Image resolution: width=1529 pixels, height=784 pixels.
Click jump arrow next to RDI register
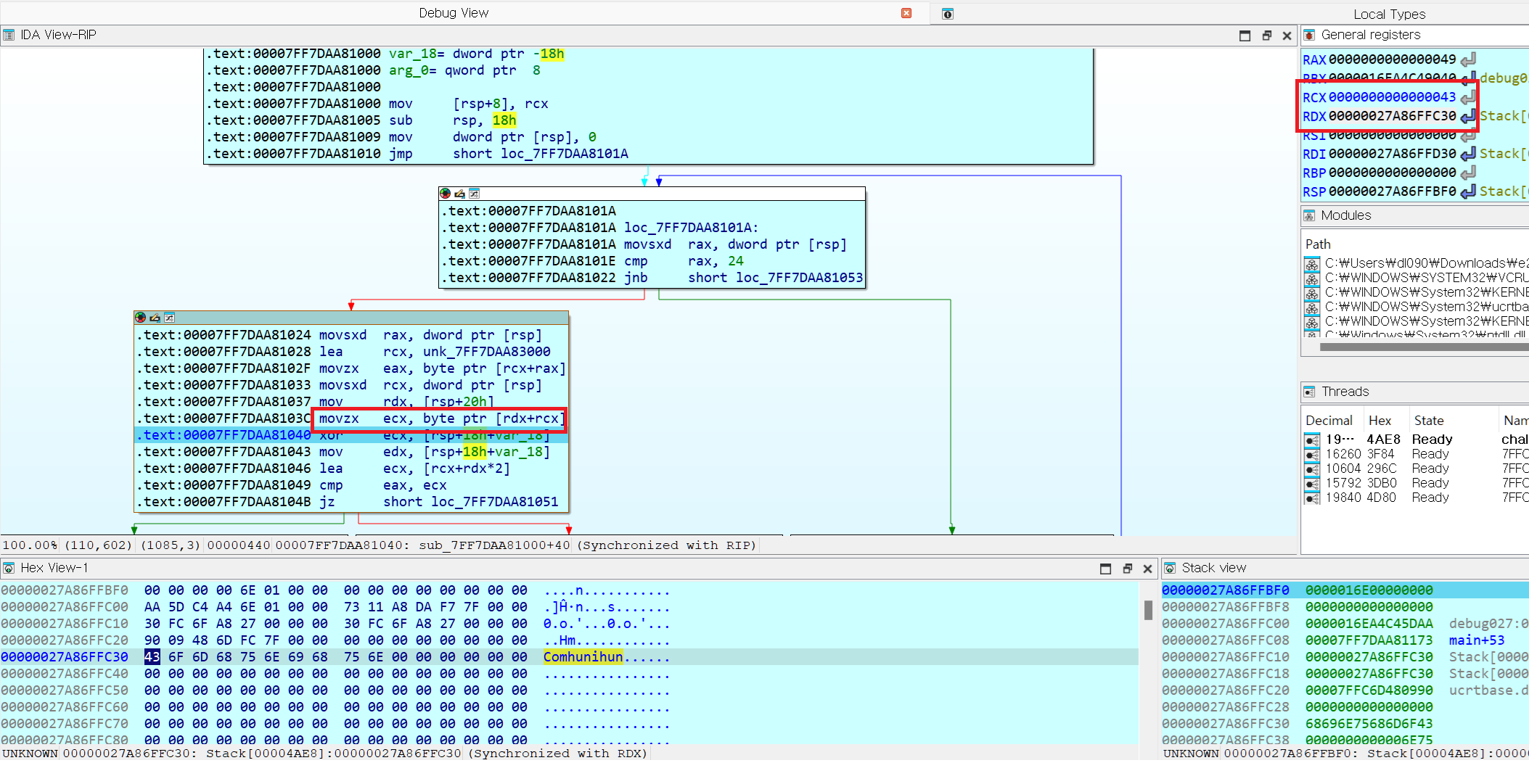click(x=1468, y=154)
